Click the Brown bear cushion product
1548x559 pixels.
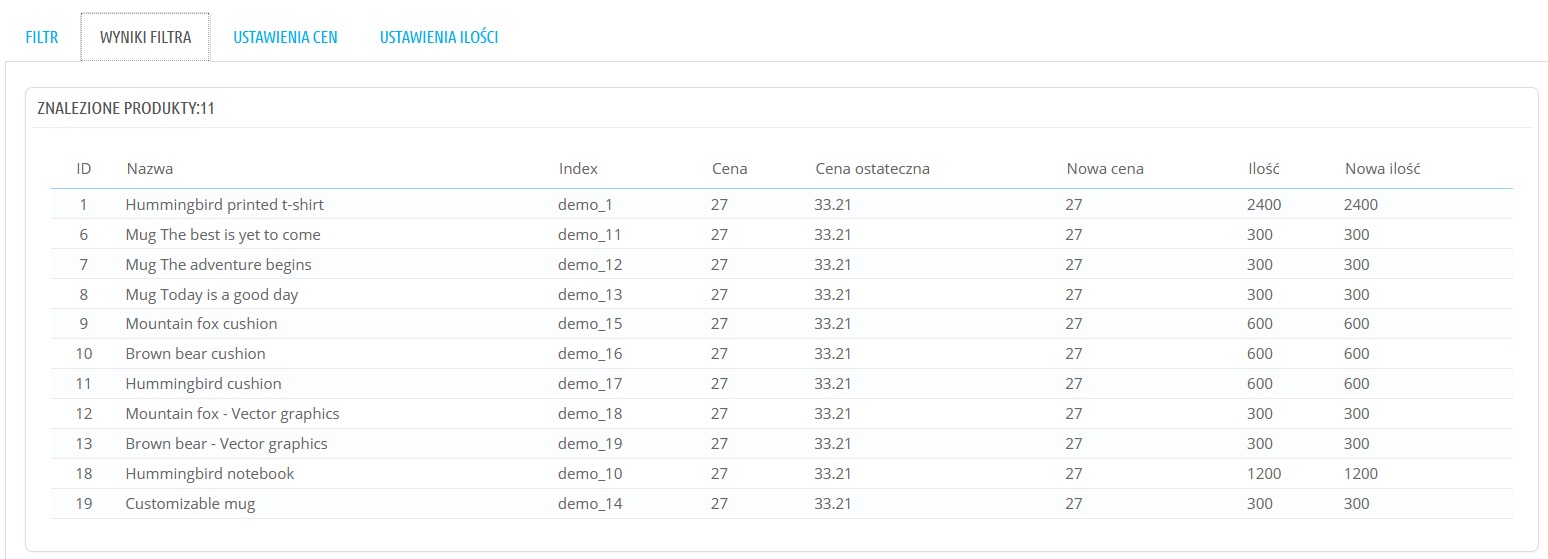(195, 354)
